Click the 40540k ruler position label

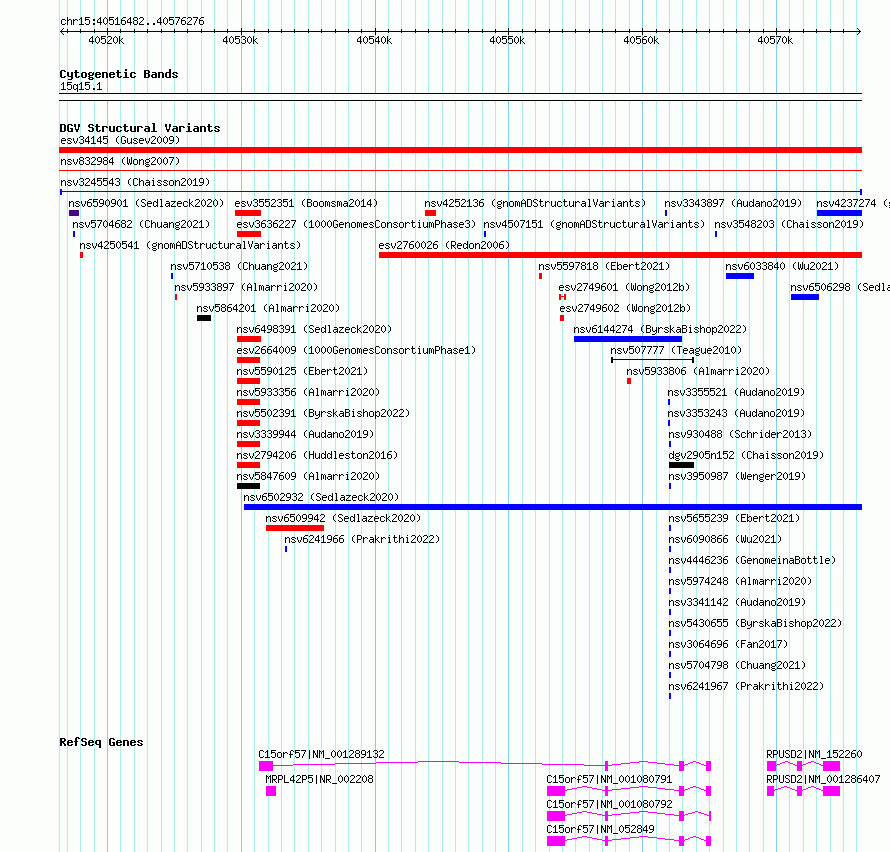coord(374,40)
